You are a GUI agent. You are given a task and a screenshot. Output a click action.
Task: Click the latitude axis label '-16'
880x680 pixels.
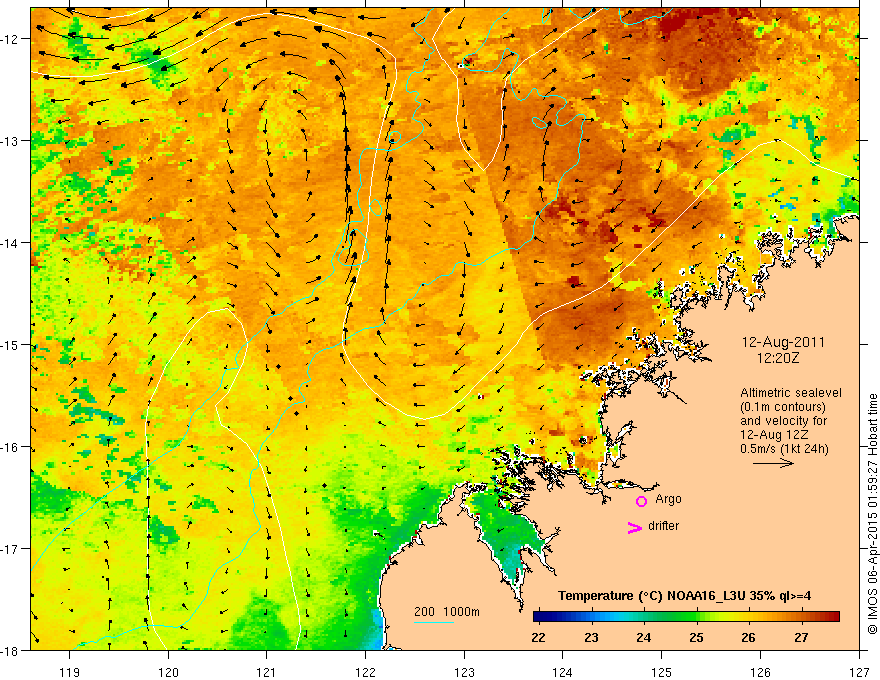tap(10, 447)
